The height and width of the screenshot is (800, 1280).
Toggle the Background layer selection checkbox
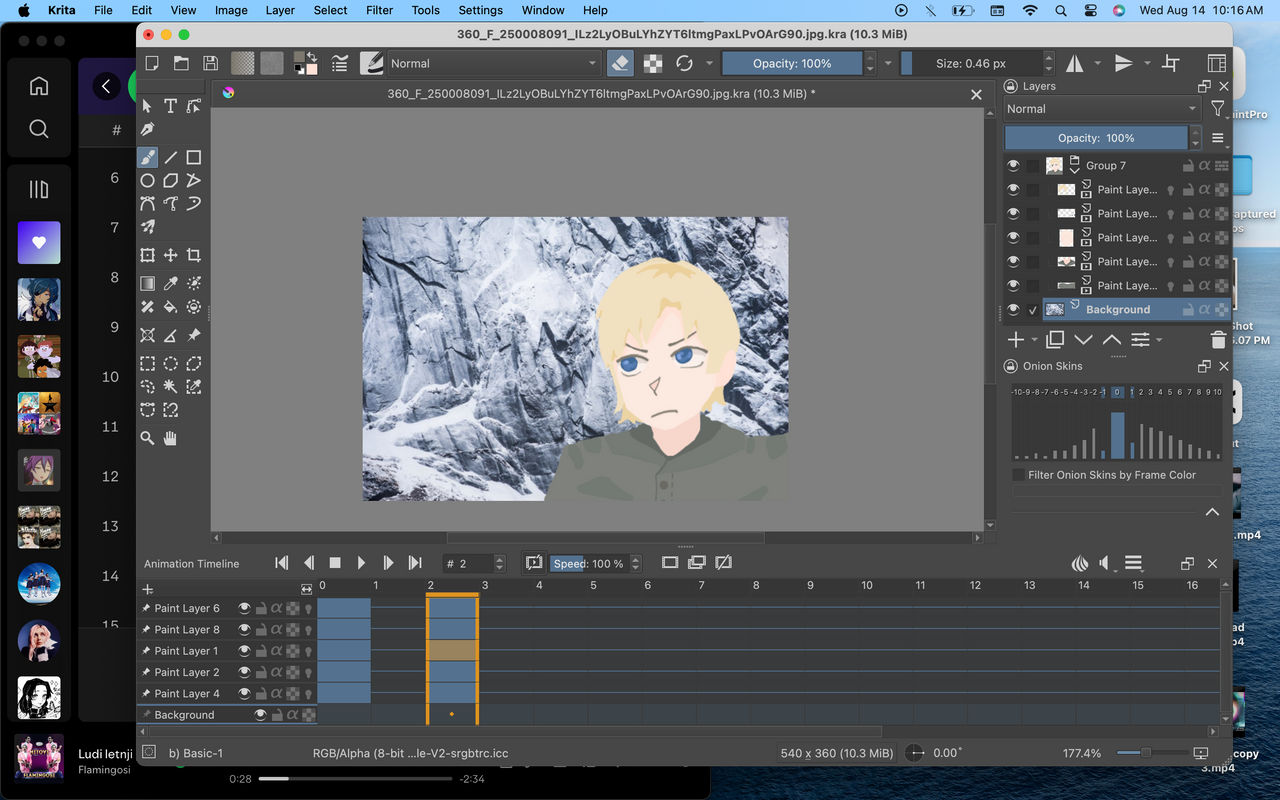point(1033,310)
